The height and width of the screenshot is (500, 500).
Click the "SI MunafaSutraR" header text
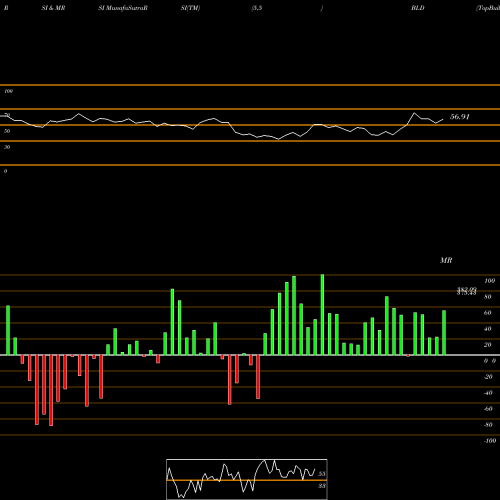[123, 8]
